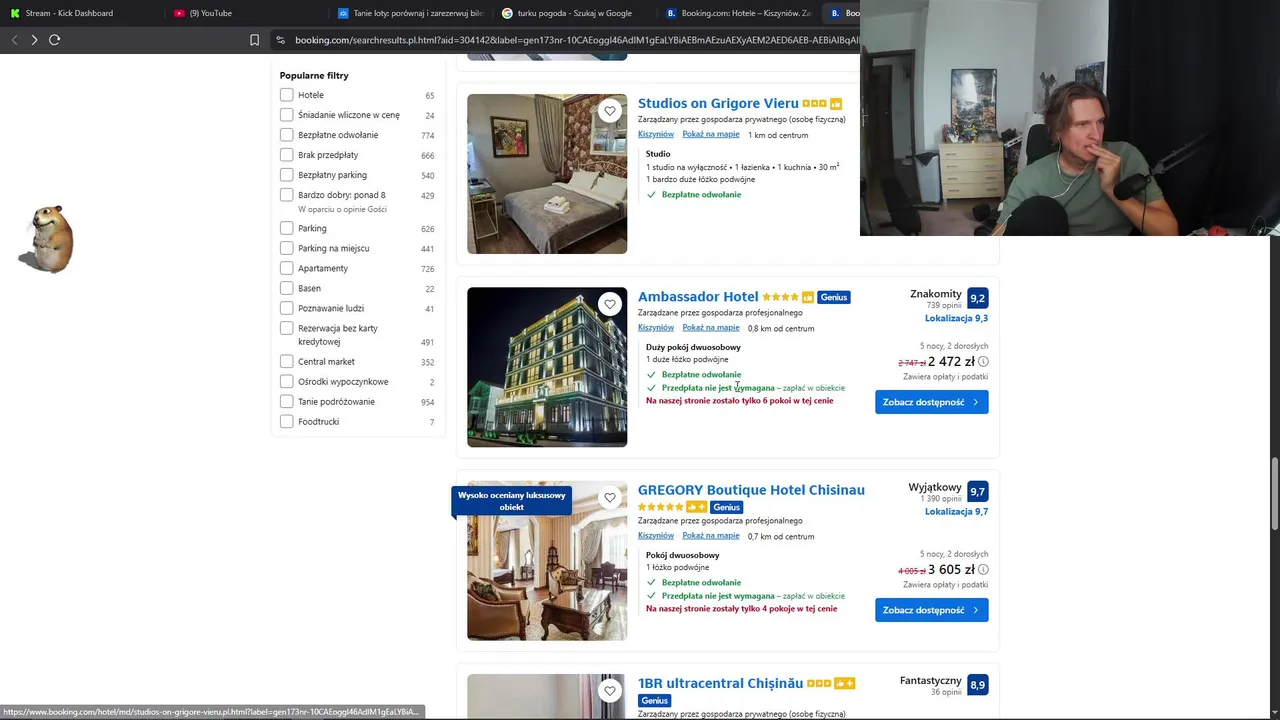Click Kiszyniów link under GREGORY Boutique

pos(656,536)
